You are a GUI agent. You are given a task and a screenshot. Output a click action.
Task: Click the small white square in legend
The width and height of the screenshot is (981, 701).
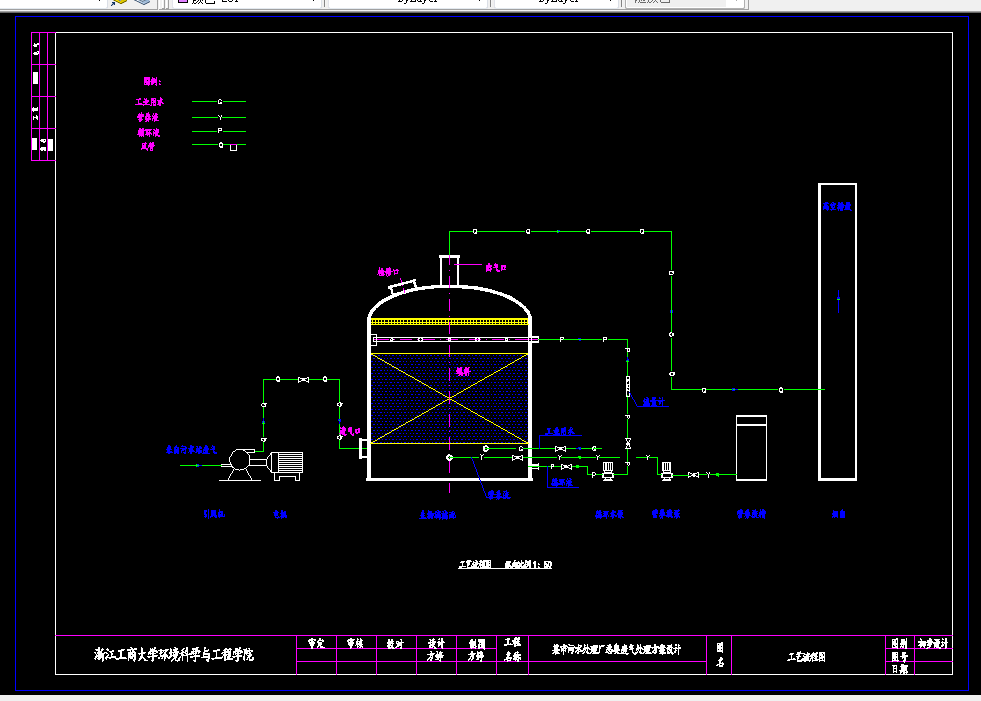(233, 148)
